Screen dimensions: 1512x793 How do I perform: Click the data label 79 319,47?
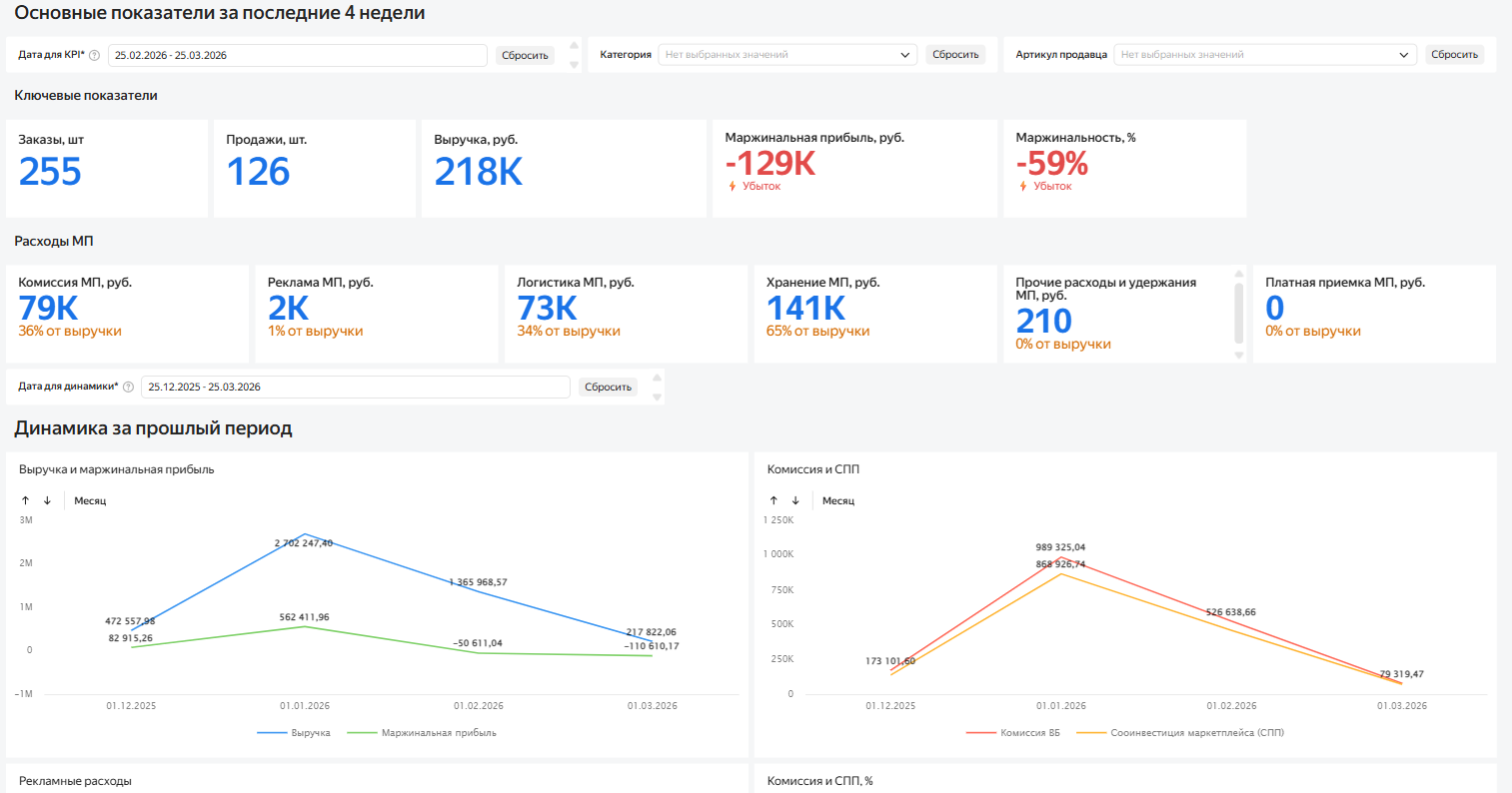(1402, 674)
